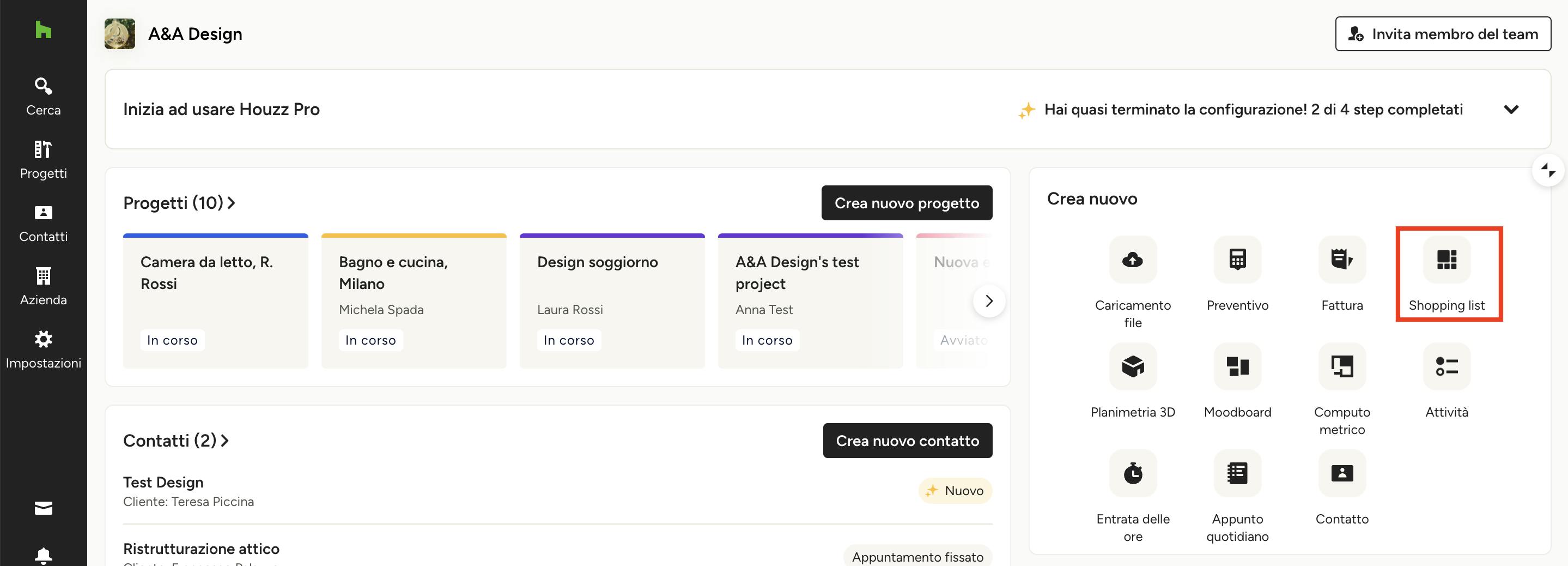Open A&A Design's test project card
The image size is (1568, 566).
click(x=810, y=301)
